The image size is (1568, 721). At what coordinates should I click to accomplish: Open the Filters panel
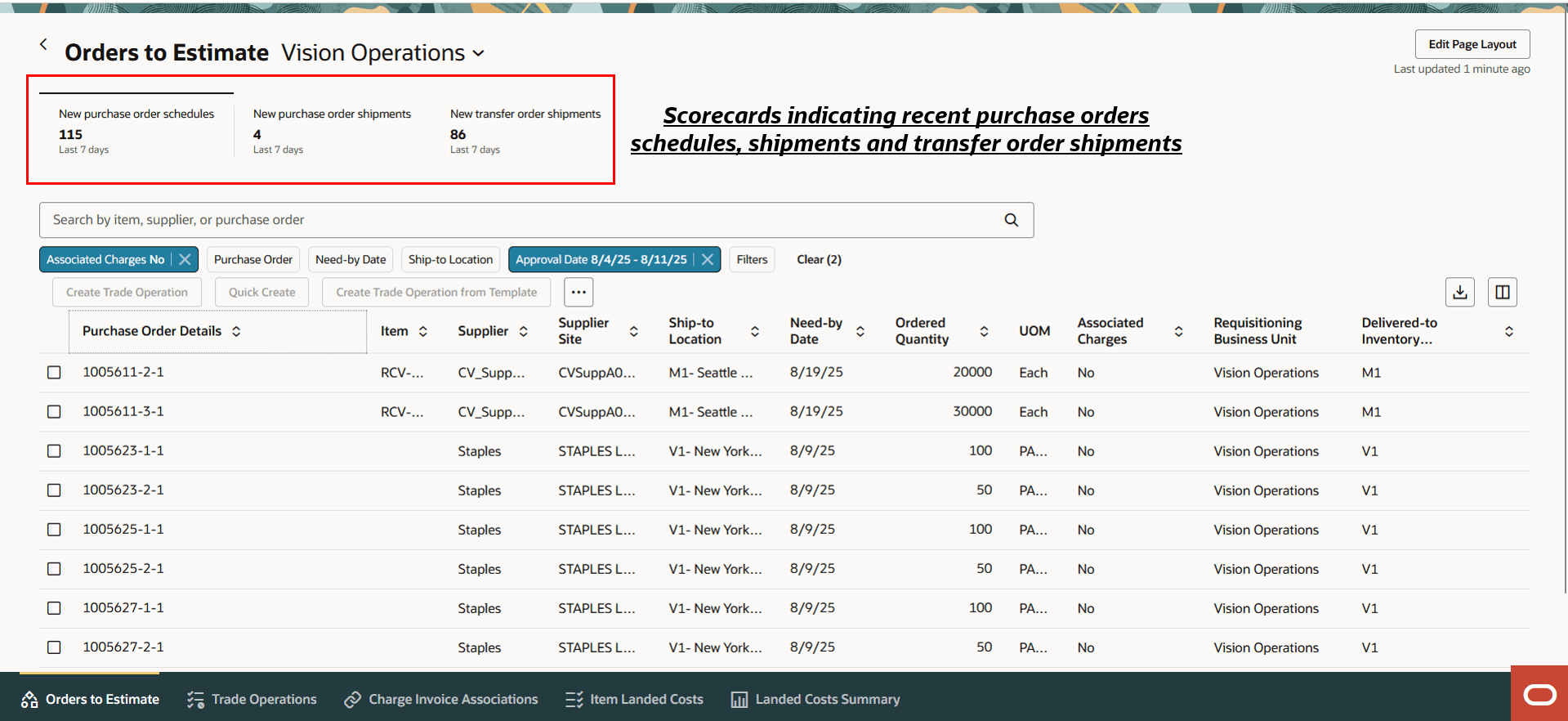pyautogui.click(x=752, y=259)
